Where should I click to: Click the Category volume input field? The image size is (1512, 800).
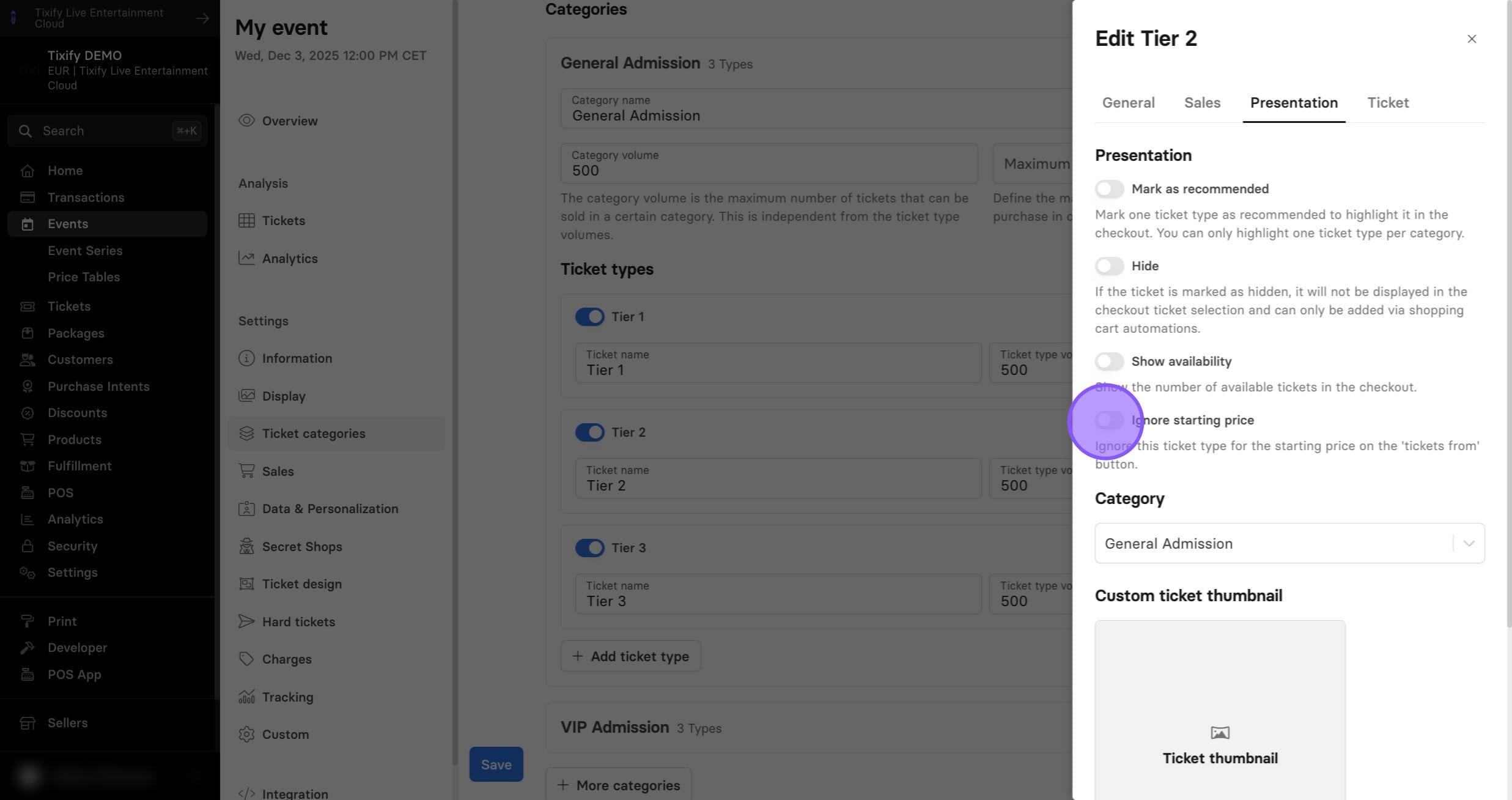[769, 163]
